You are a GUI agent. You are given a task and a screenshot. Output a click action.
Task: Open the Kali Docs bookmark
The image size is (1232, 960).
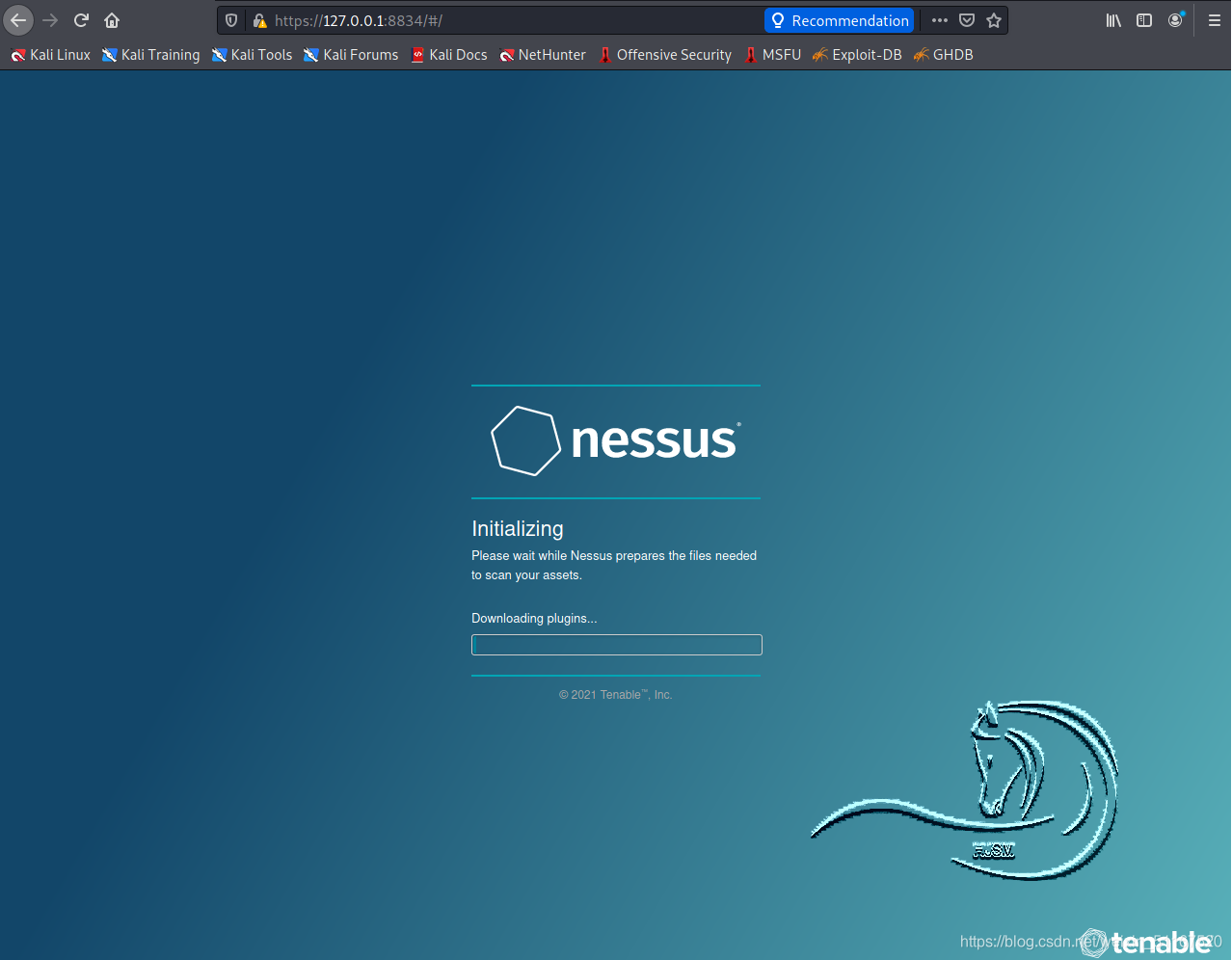pos(449,55)
